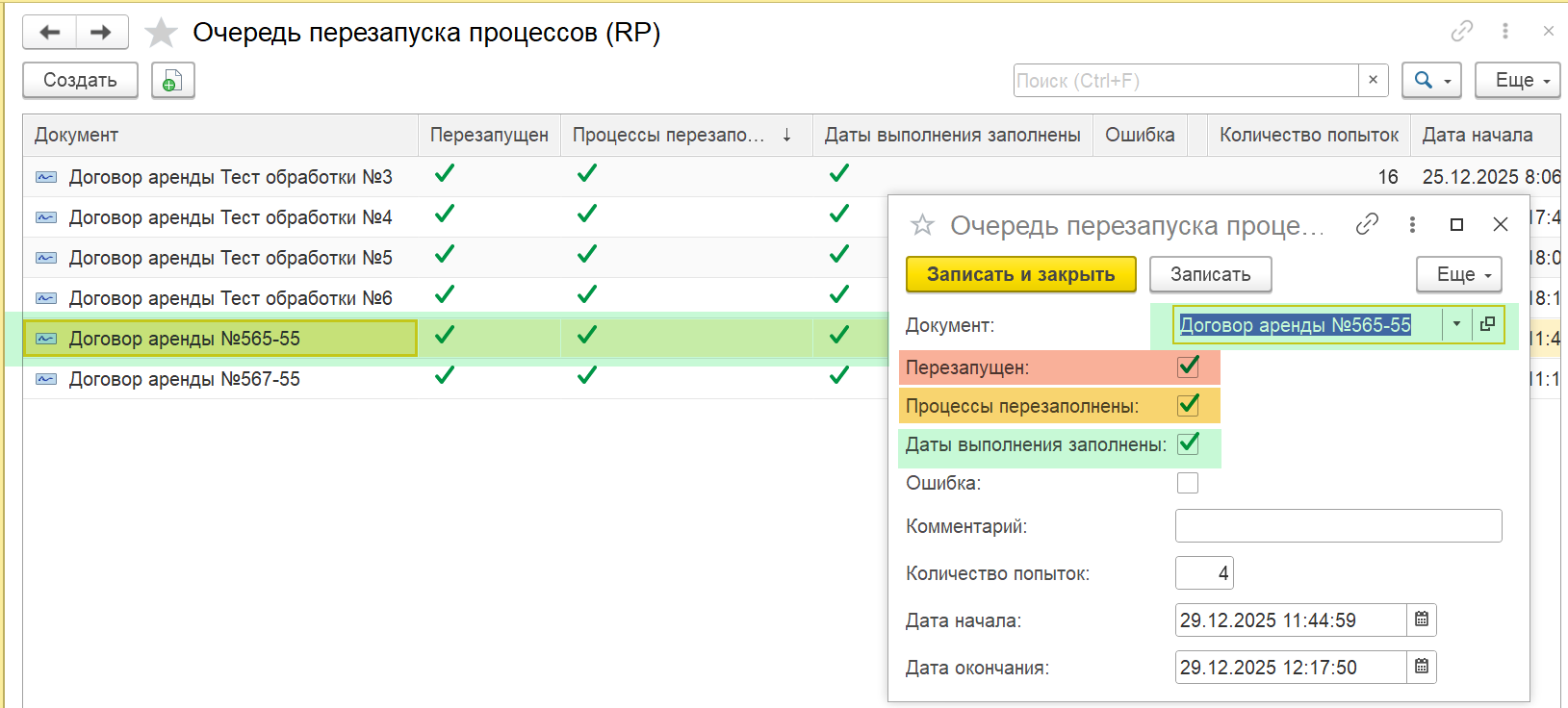The height and width of the screenshot is (708, 1568).
Task: Get link icon in the dialog header
Action: 1366,224
